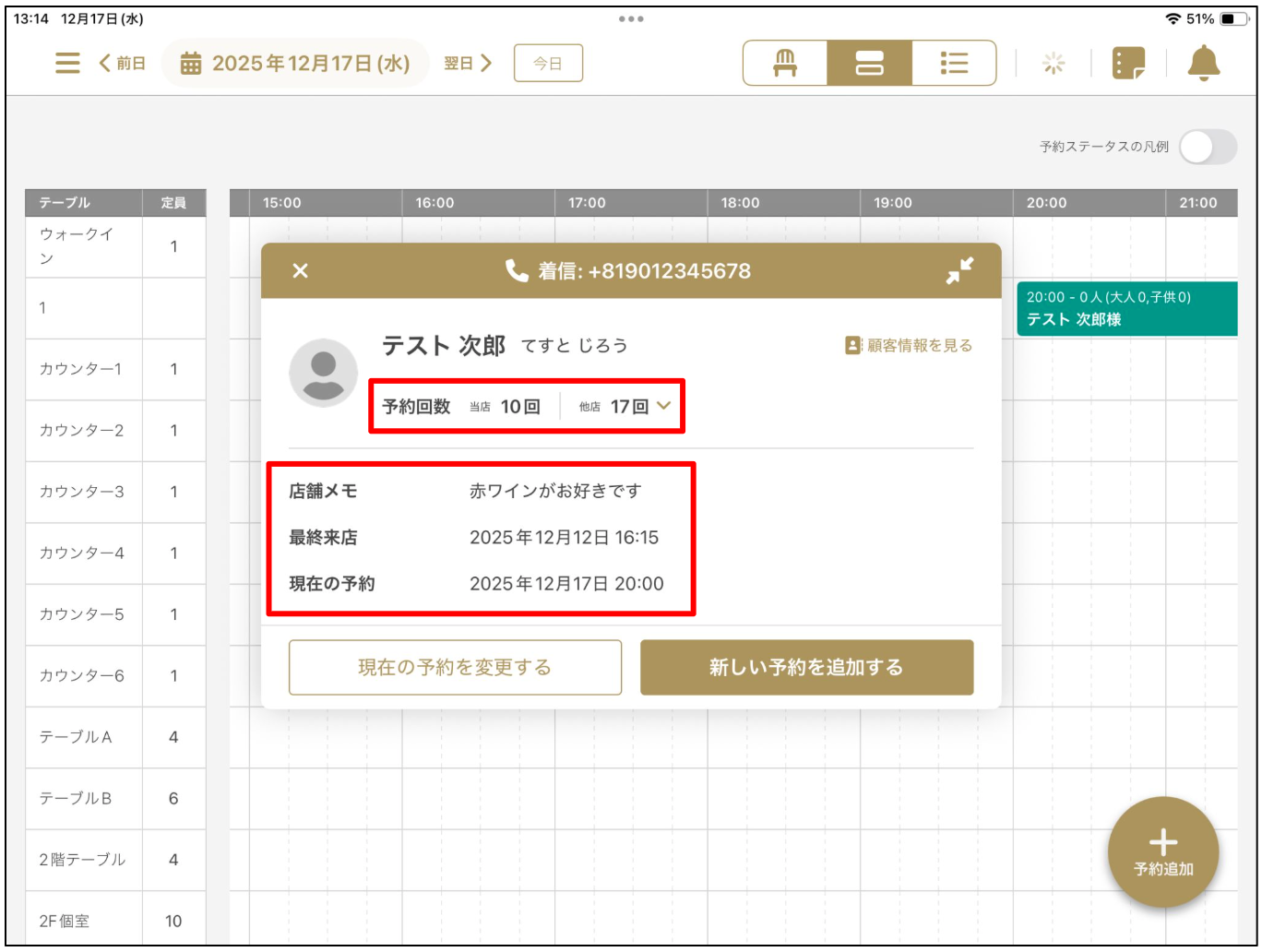Image resolution: width=1262 pixels, height=952 pixels.
Task: Open the notification bell
Action: pyautogui.click(x=1204, y=63)
